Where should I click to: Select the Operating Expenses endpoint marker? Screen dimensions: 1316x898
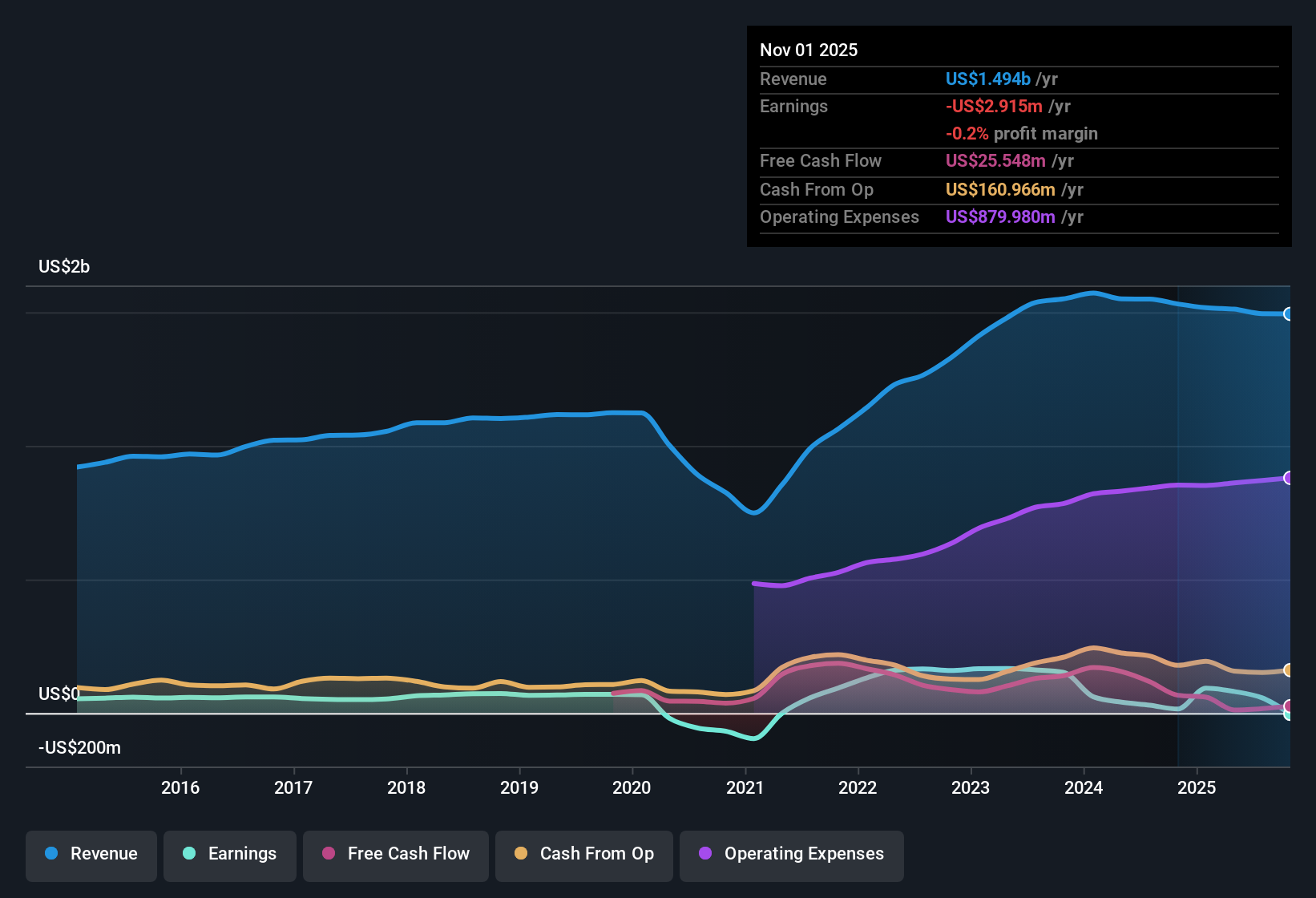[1289, 478]
